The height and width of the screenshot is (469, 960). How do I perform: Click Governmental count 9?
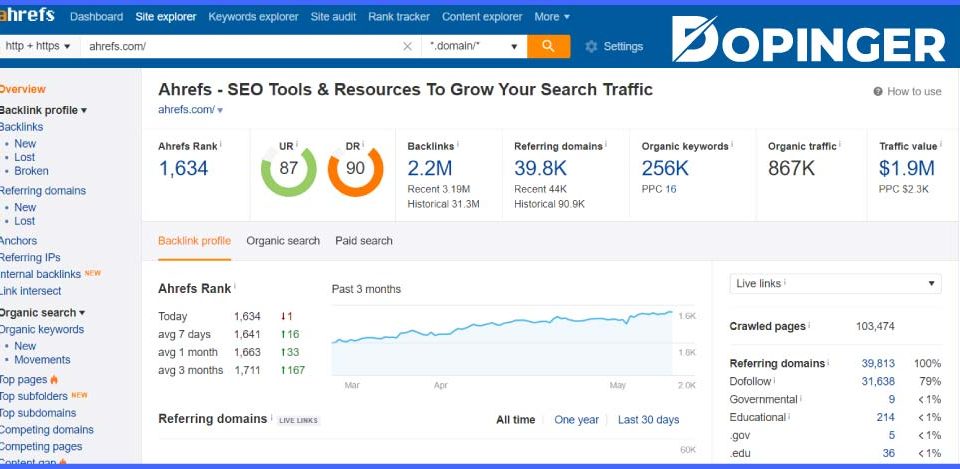(892, 400)
